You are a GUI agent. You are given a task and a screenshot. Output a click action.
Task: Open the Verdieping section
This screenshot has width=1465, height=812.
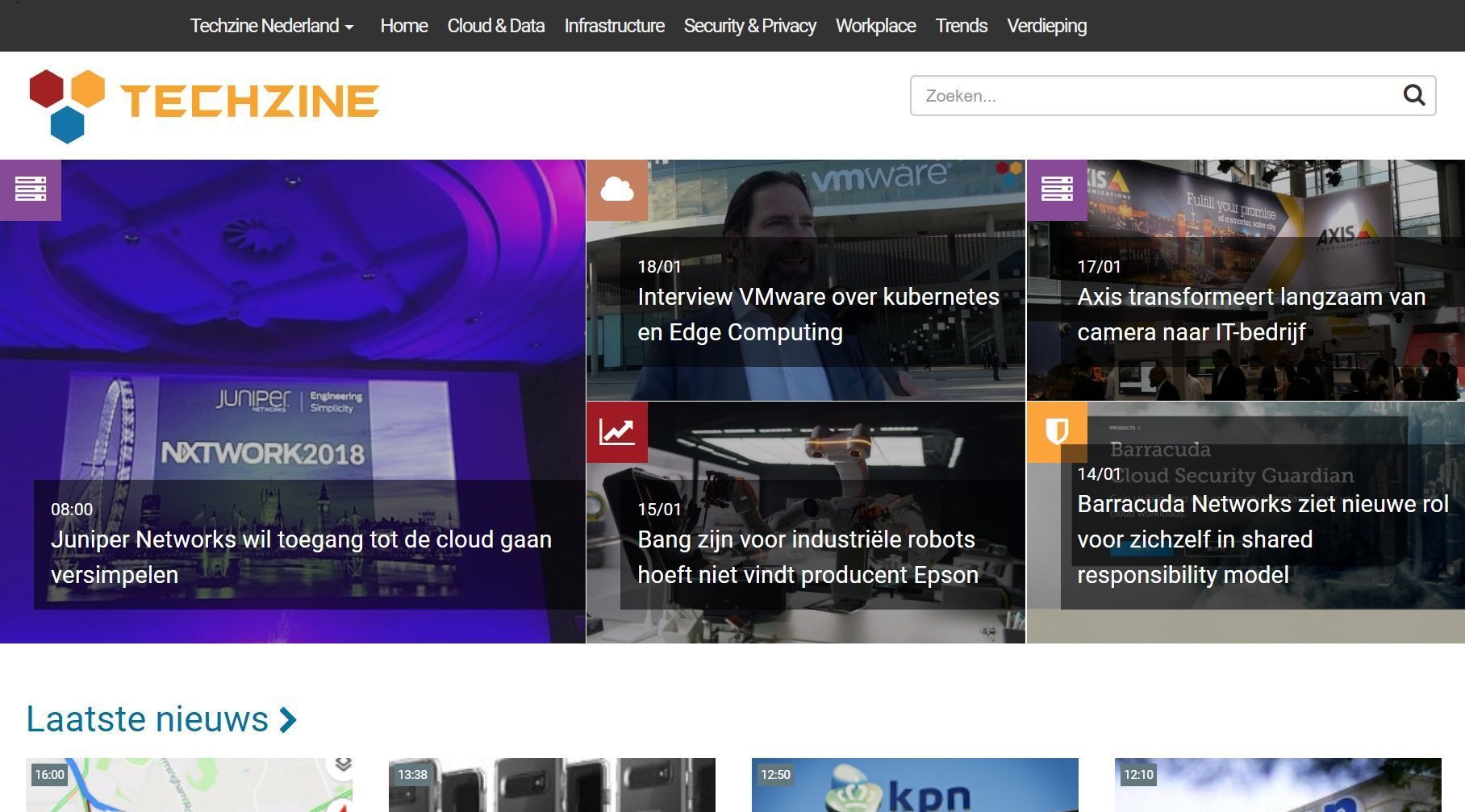coord(1047,26)
